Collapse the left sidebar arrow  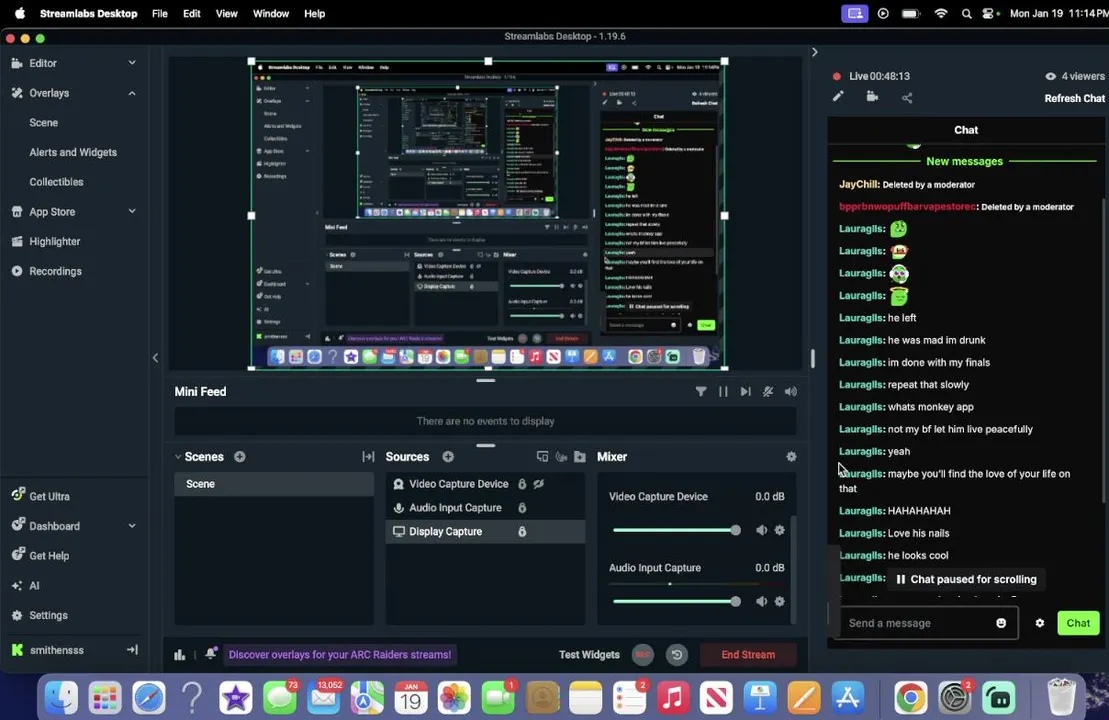point(155,357)
